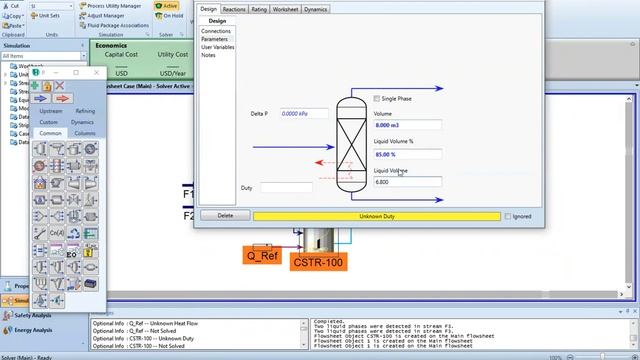Open the Refining palette tab

[x=85, y=111]
